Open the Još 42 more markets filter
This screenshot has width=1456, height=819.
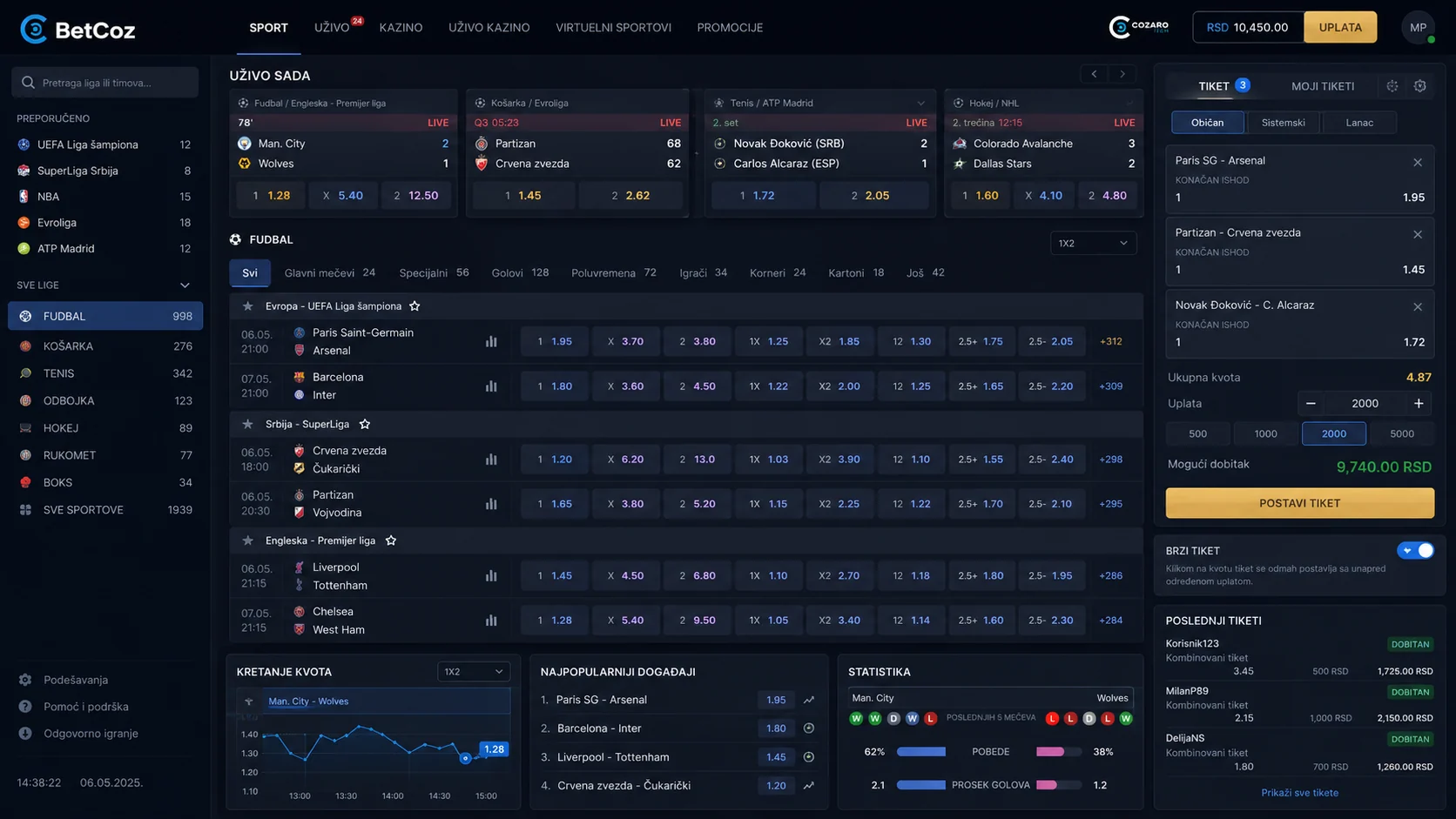pyautogui.click(x=925, y=272)
